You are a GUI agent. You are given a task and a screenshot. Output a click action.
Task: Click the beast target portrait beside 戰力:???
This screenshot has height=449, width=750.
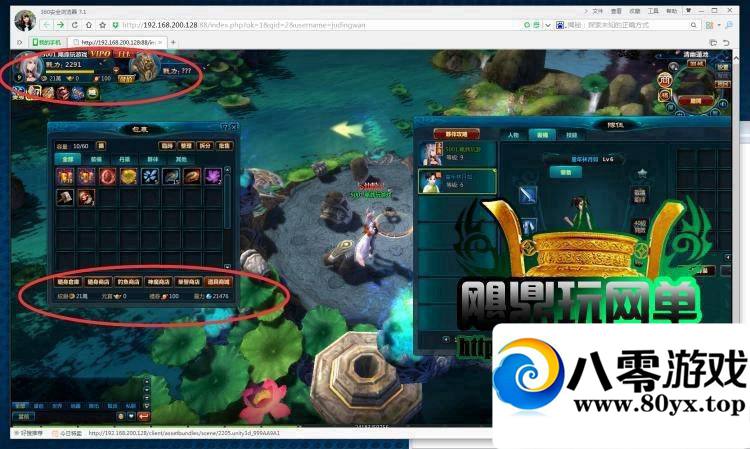point(144,67)
